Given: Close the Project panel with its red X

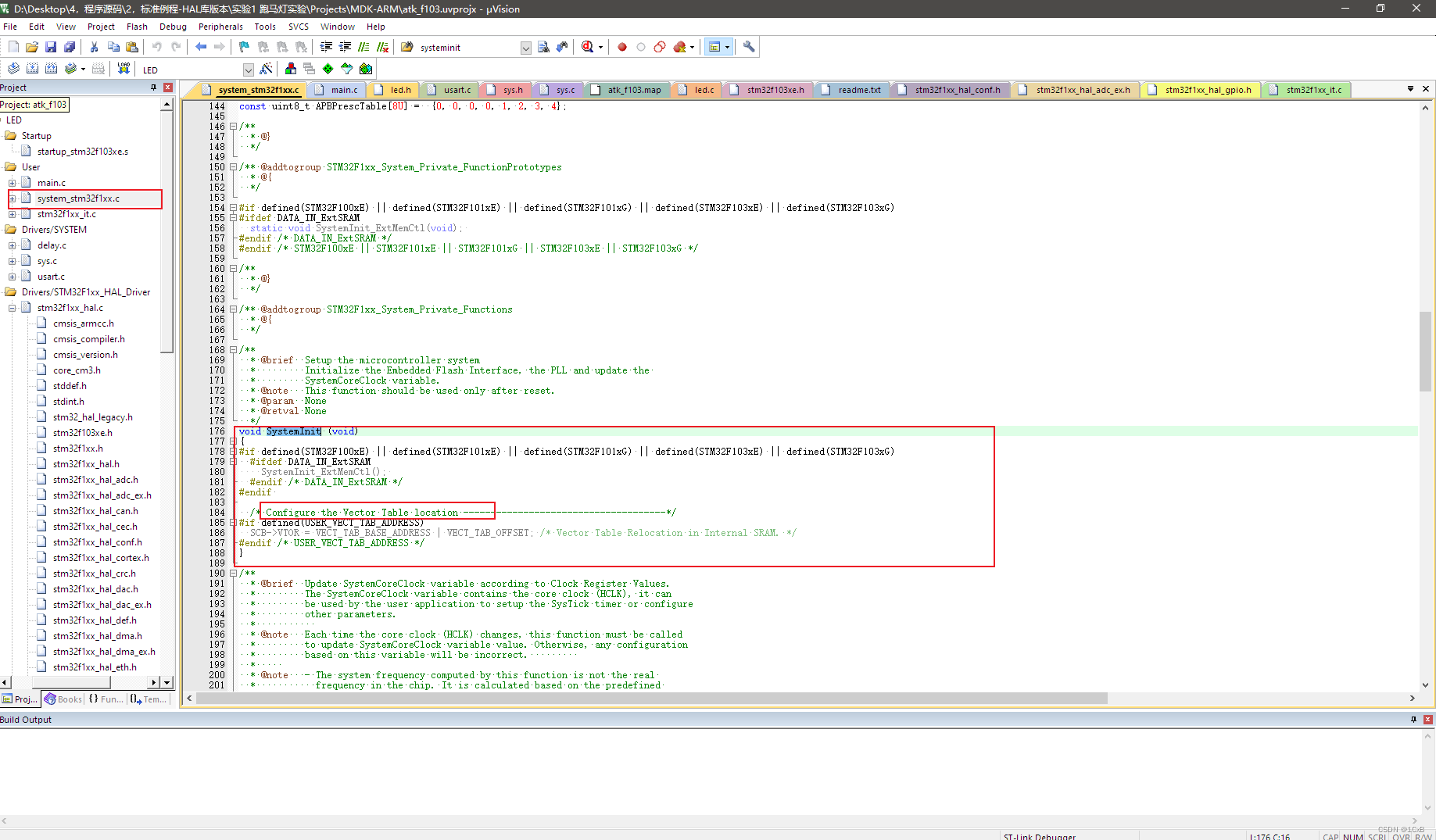Looking at the screenshot, I should [x=167, y=88].
